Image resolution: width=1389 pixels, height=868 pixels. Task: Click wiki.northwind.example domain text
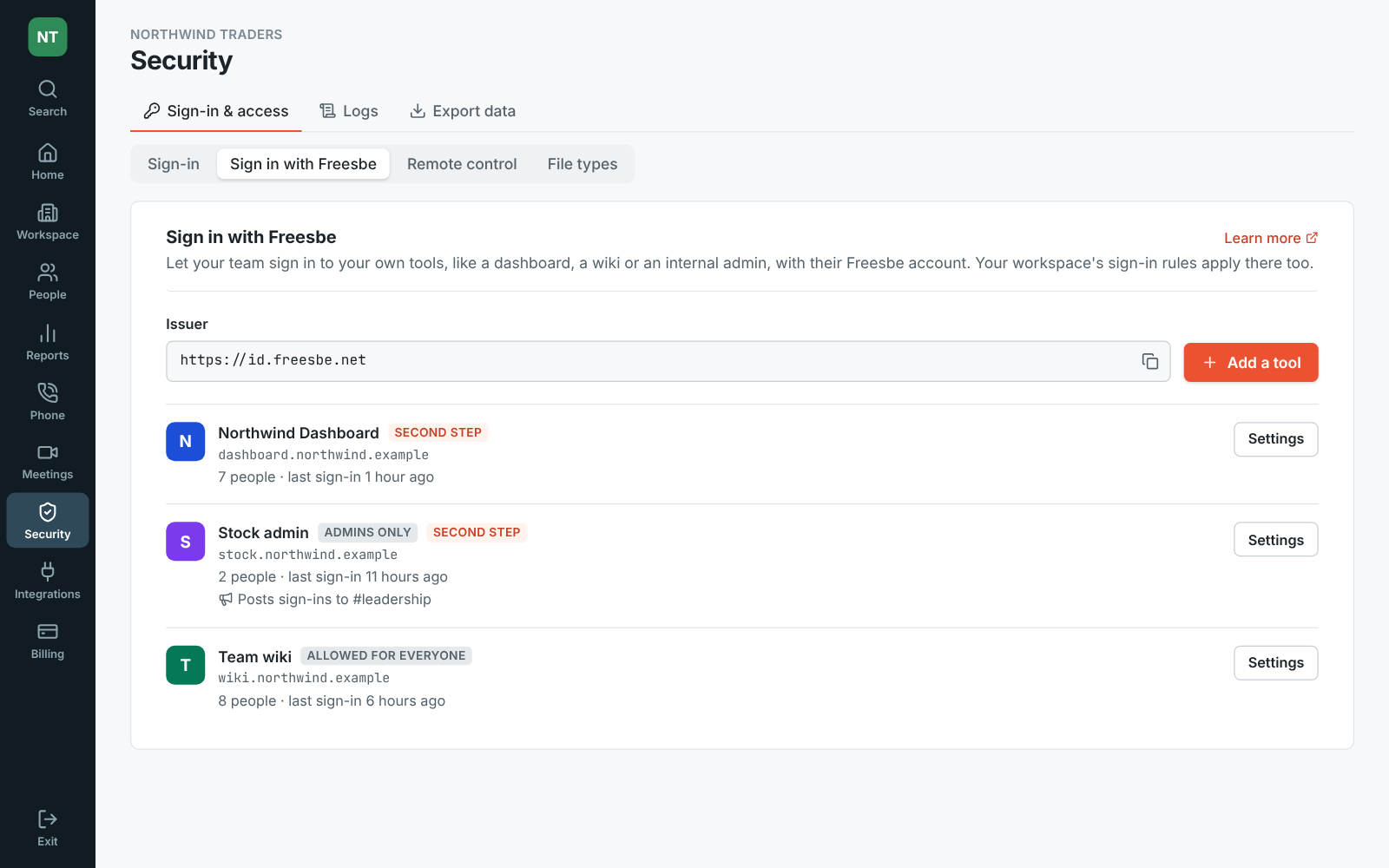pyautogui.click(x=304, y=678)
